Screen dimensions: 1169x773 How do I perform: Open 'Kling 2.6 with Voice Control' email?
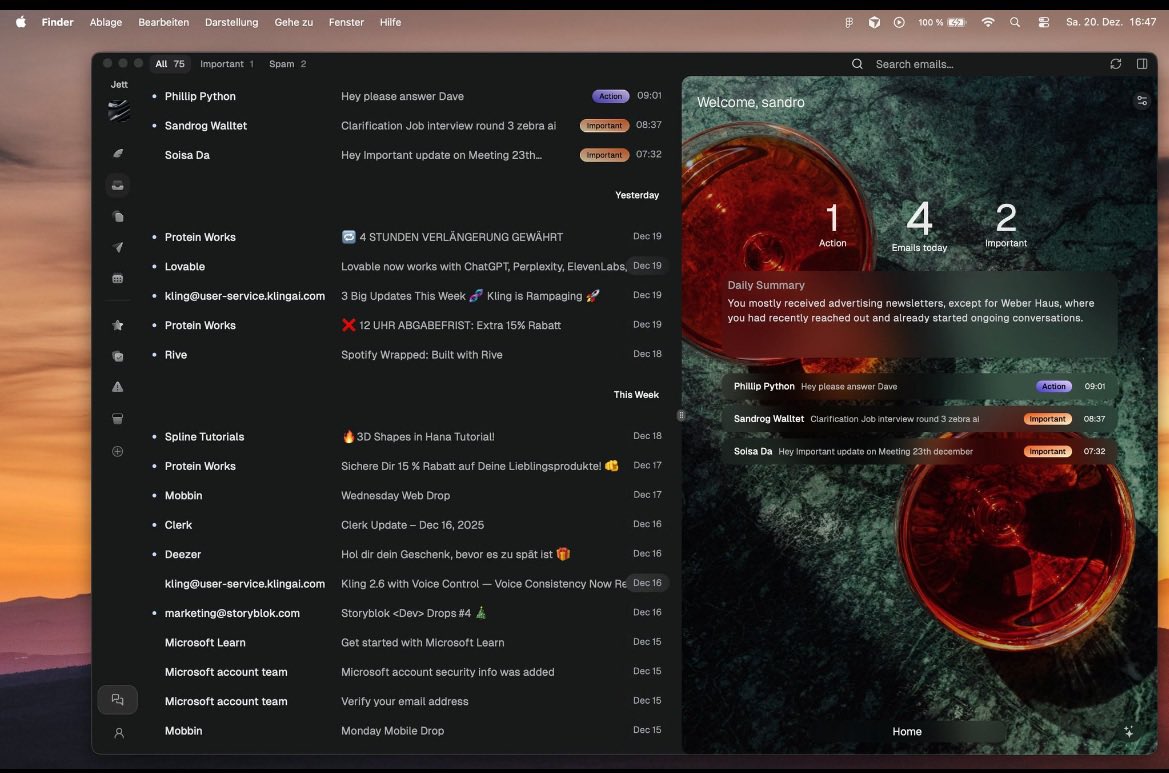tap(407, 584)
